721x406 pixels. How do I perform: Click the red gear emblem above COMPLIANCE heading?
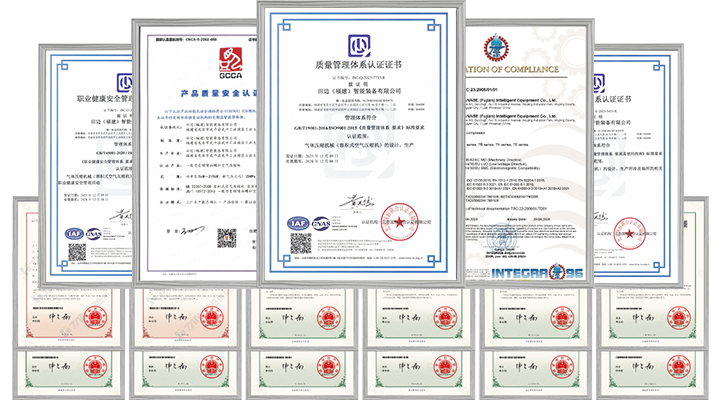(x=496, y=48)
